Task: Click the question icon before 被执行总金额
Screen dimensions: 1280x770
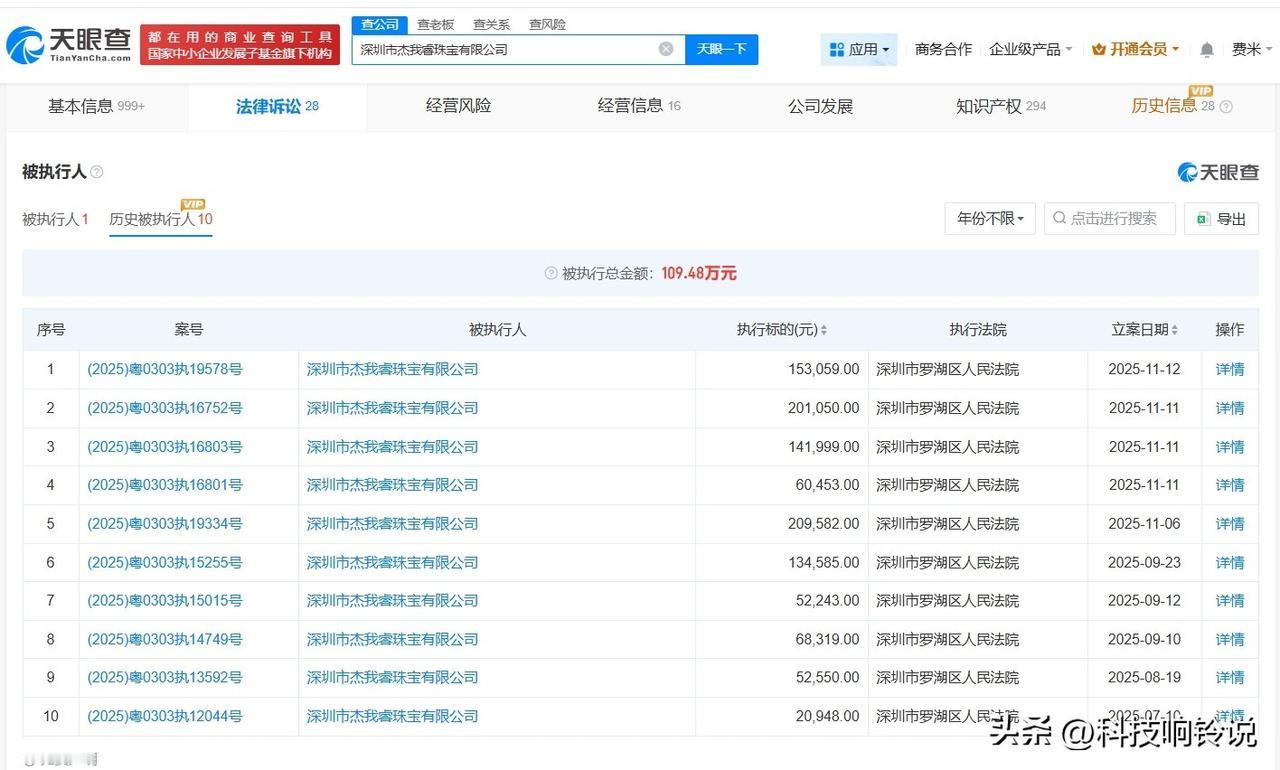Action: tap(550, 273)
